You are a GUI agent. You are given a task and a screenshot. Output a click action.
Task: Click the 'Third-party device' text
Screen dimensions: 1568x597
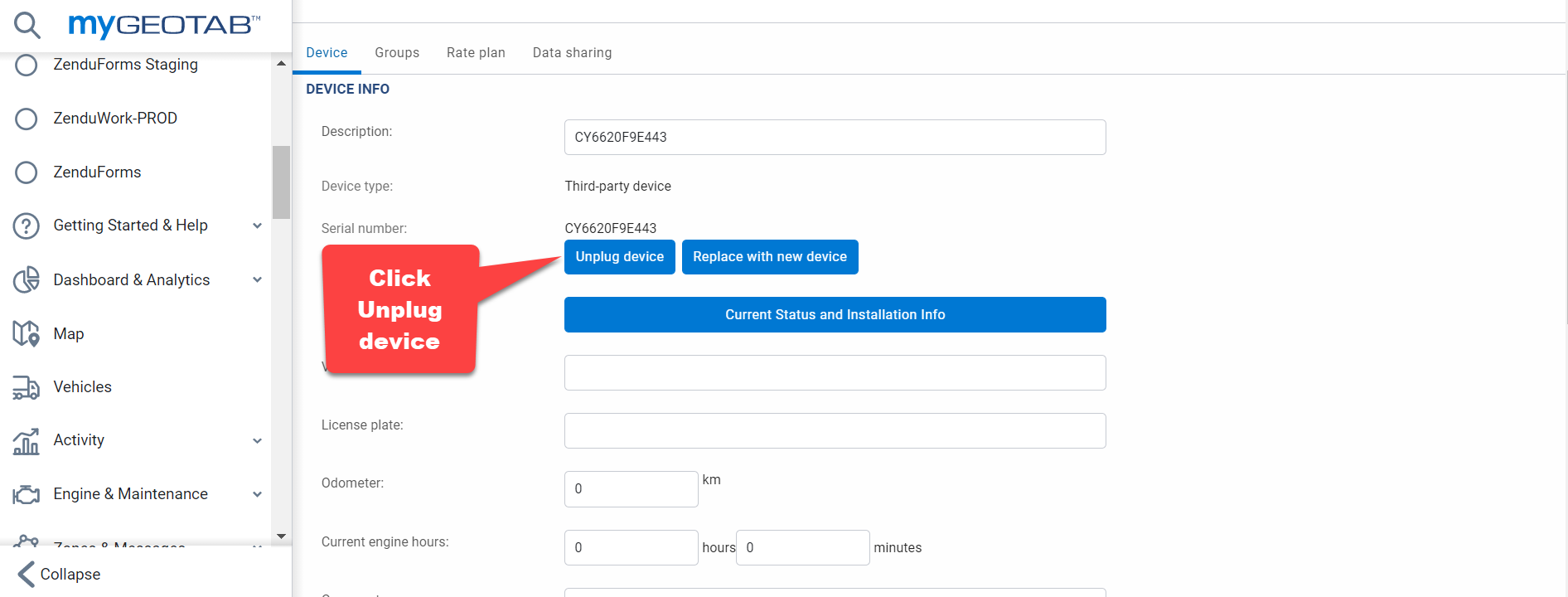[x=618, y=187]
